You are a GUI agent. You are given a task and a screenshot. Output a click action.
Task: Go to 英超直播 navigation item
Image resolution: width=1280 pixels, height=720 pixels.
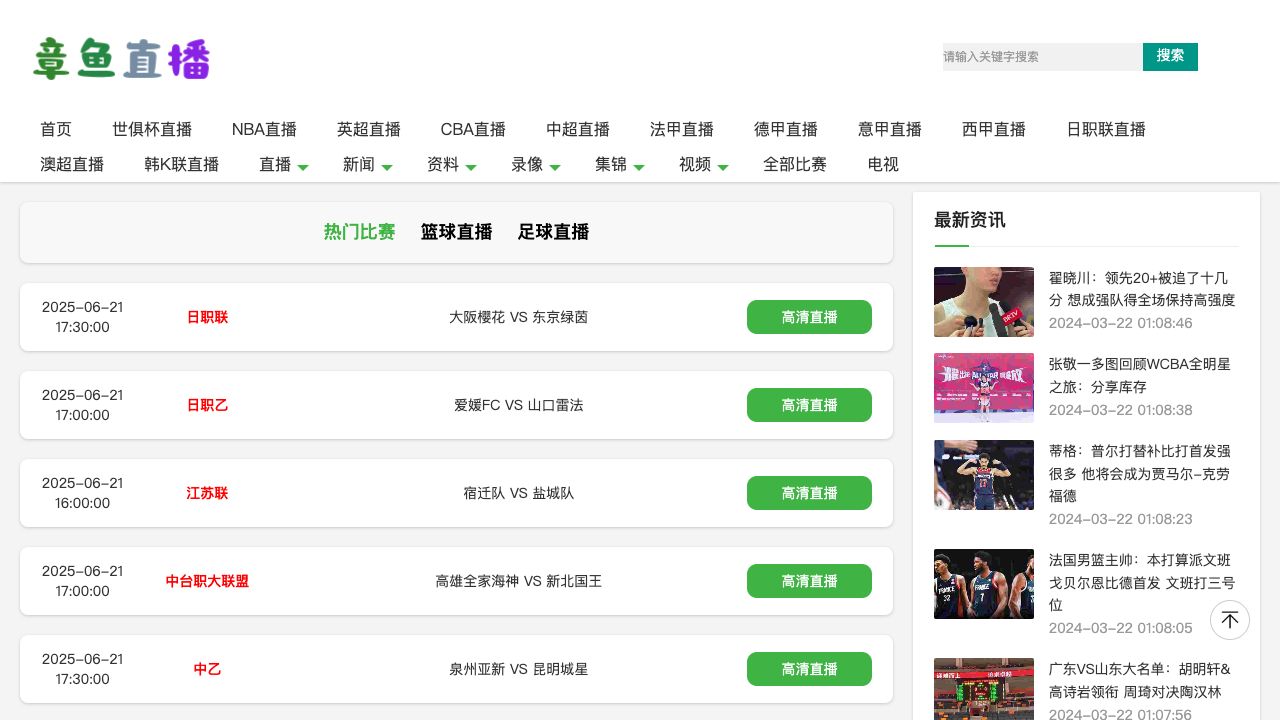pos(368,130)
